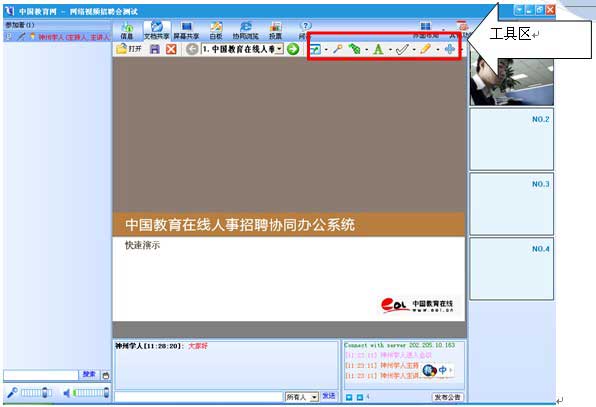
Task: Toggle the speaker mute icon
Action: (x=67, y=393)
